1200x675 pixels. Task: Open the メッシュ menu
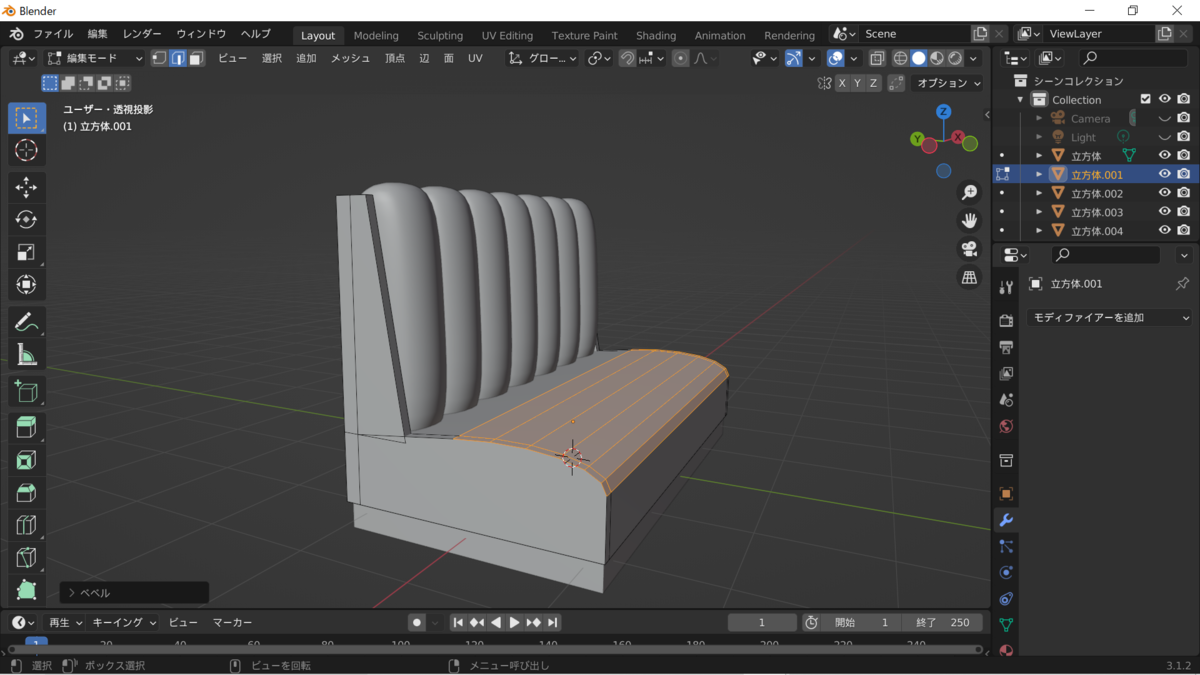[350, 58]
